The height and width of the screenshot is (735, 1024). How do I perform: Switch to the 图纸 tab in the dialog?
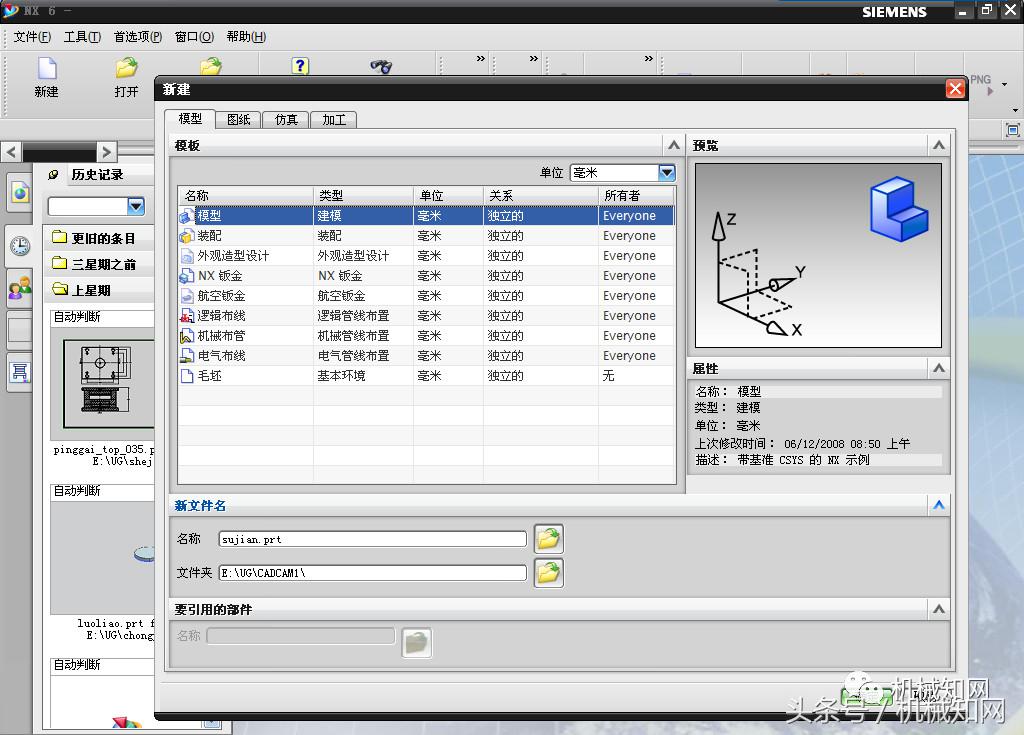tap(240, 119)
